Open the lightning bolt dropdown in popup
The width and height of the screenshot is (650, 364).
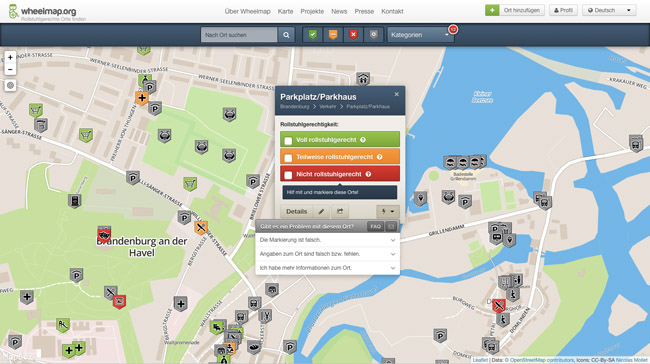388,211
